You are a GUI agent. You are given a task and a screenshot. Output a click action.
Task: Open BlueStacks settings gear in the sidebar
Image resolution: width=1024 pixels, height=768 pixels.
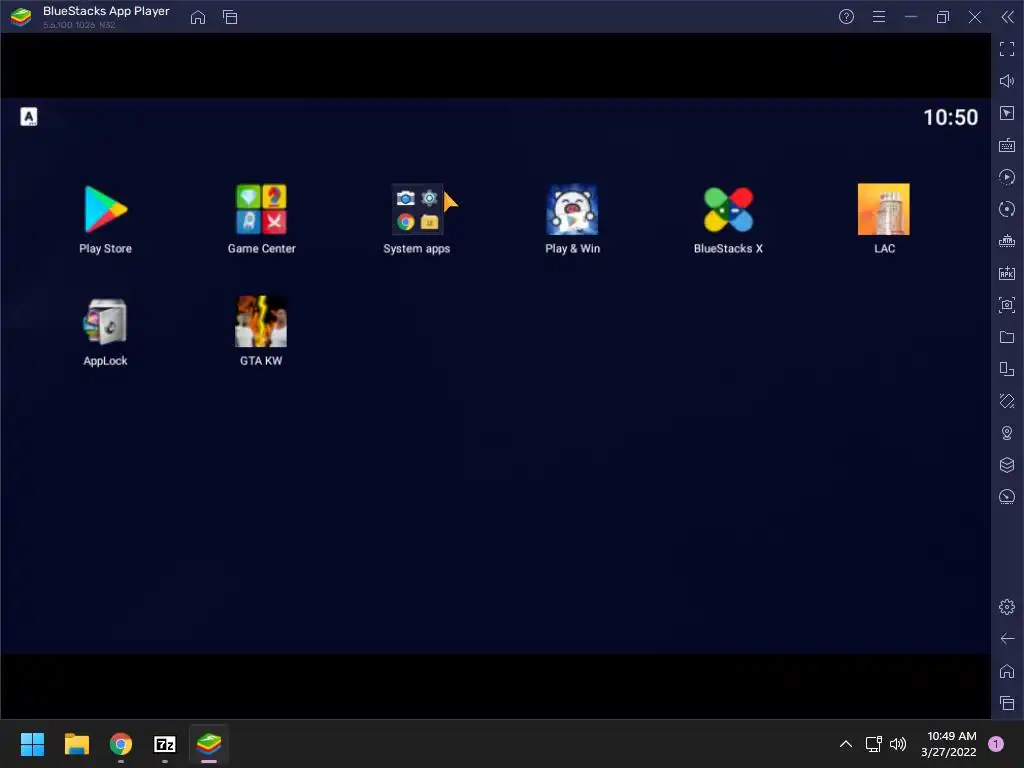[1007, 607]
